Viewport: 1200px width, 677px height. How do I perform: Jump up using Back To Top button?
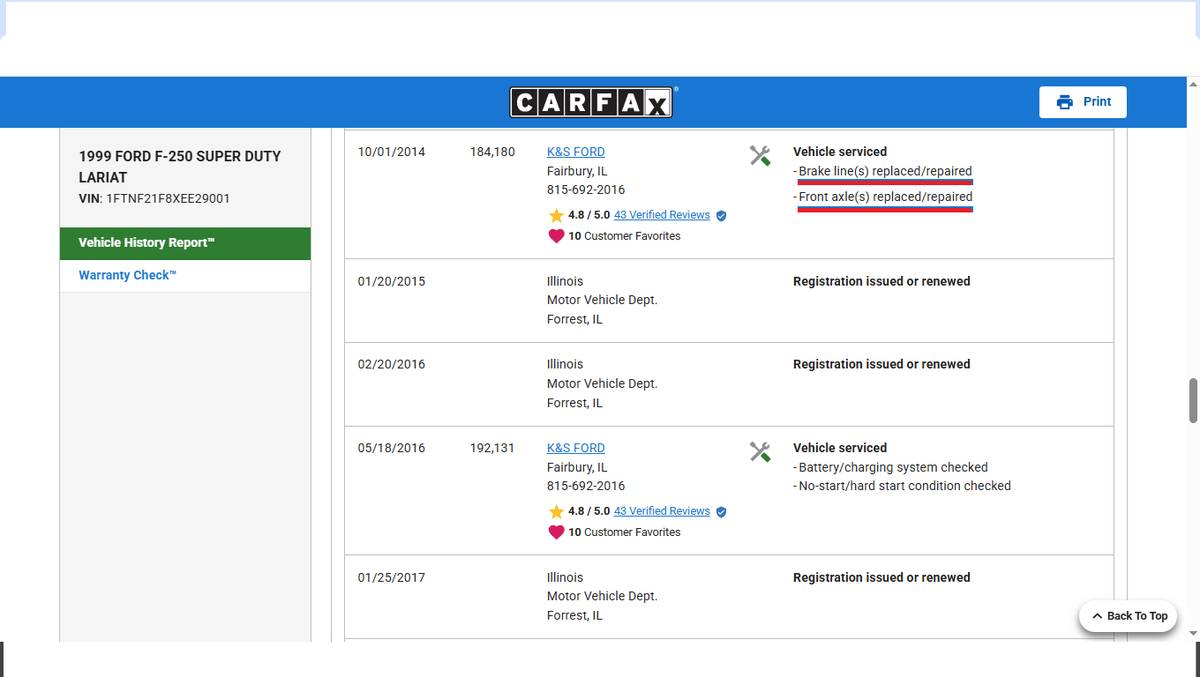pyautogui.click(x=1129, y=616)
